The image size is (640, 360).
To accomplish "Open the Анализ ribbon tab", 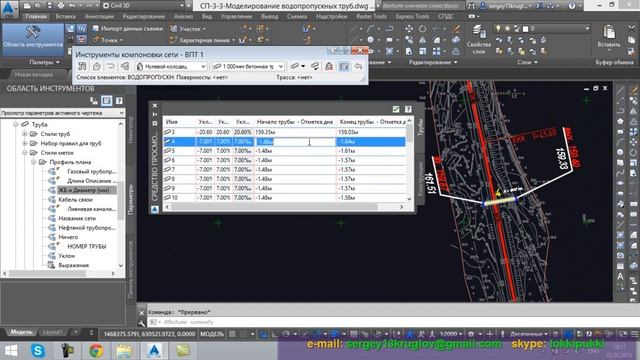I will point(183,16).
